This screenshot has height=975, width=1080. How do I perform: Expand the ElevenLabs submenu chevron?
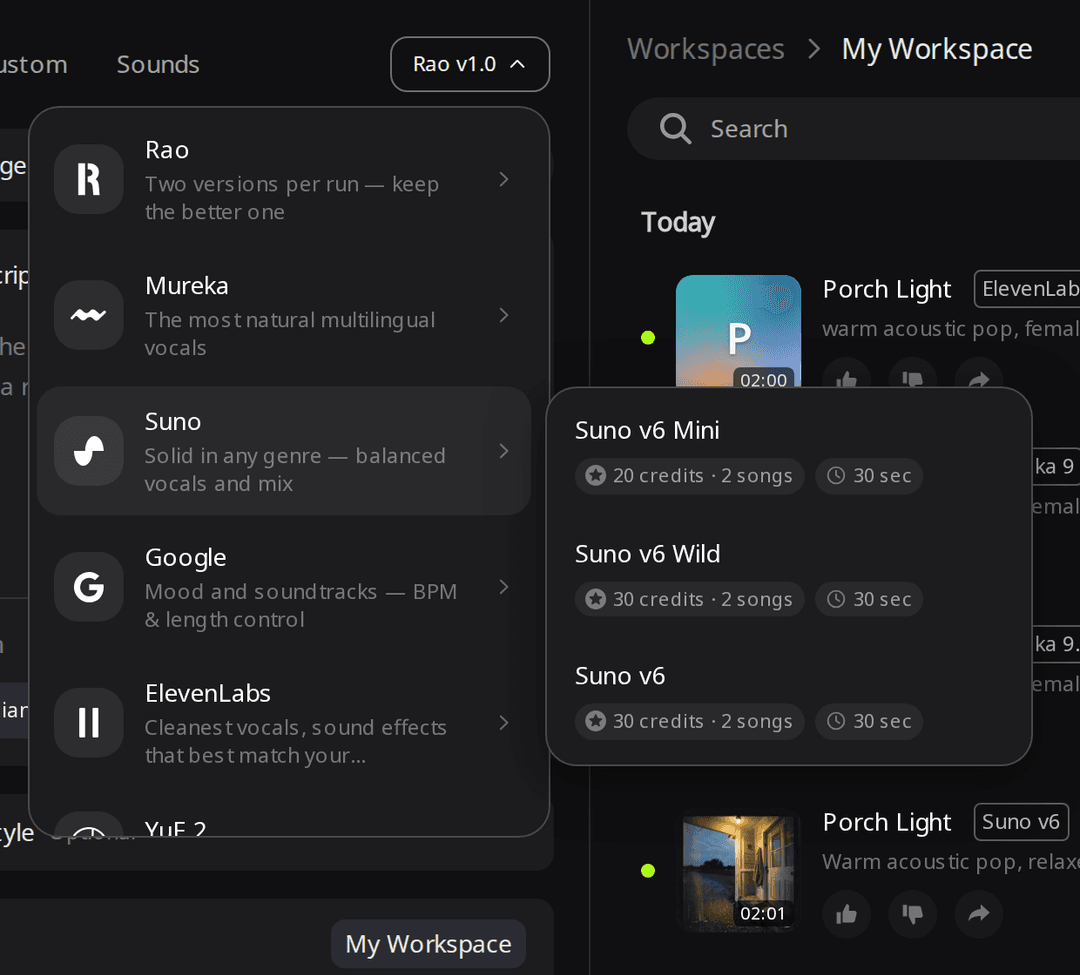(x=504, y=722)
